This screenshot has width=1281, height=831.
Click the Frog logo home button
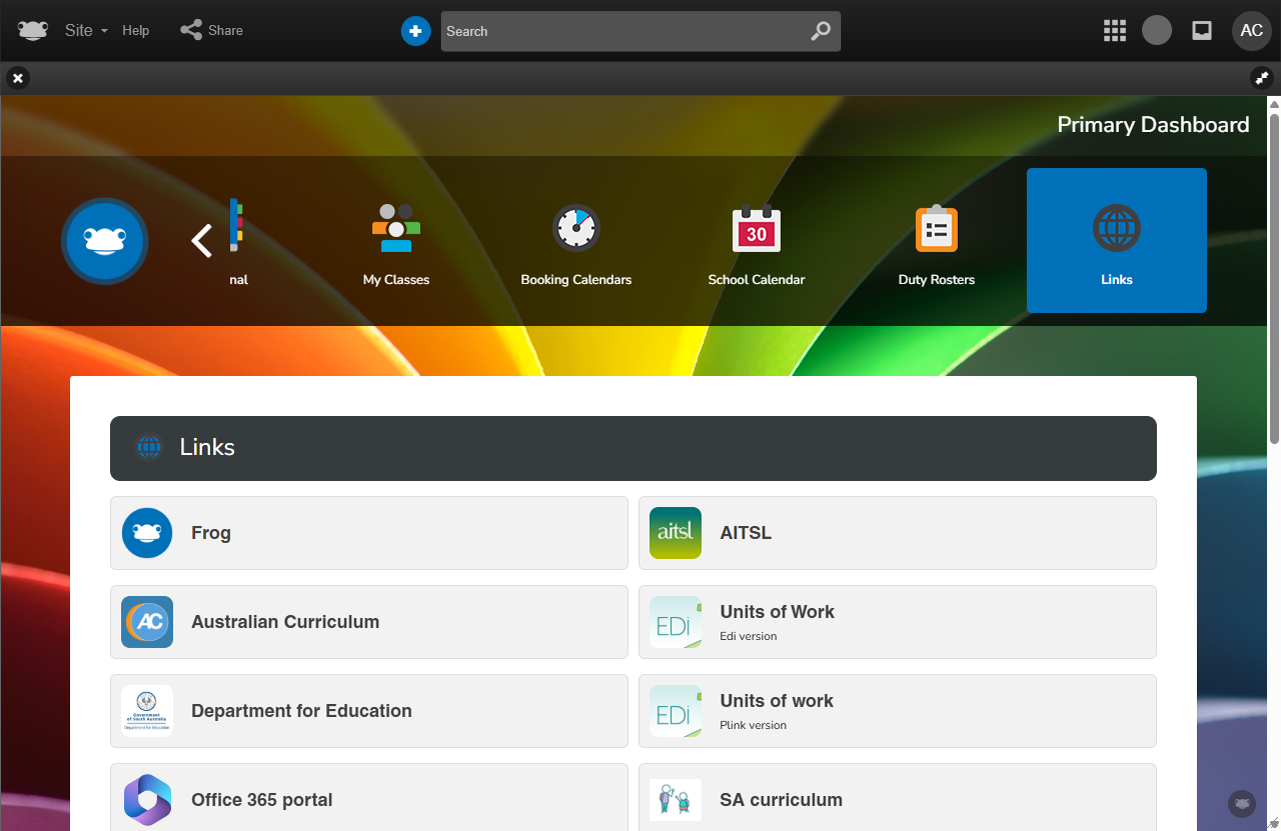(33, 30)
